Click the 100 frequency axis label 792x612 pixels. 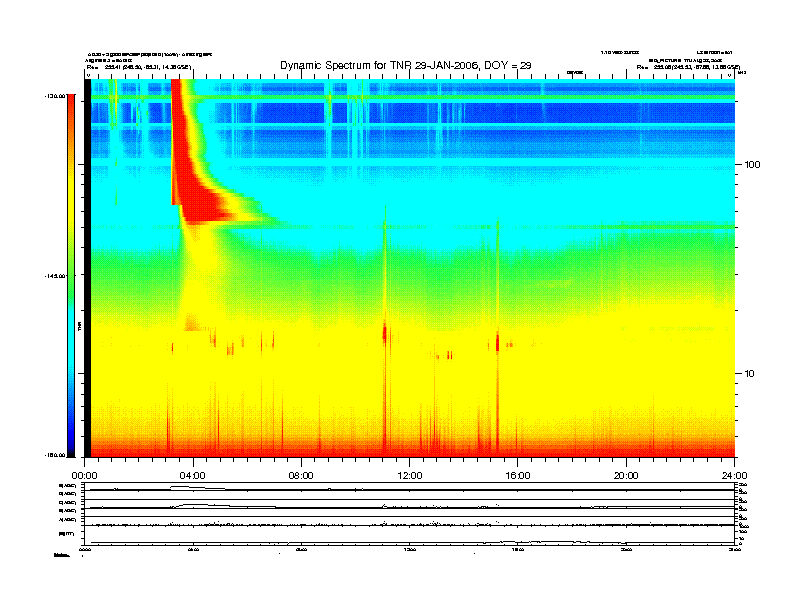pos(752,165)
